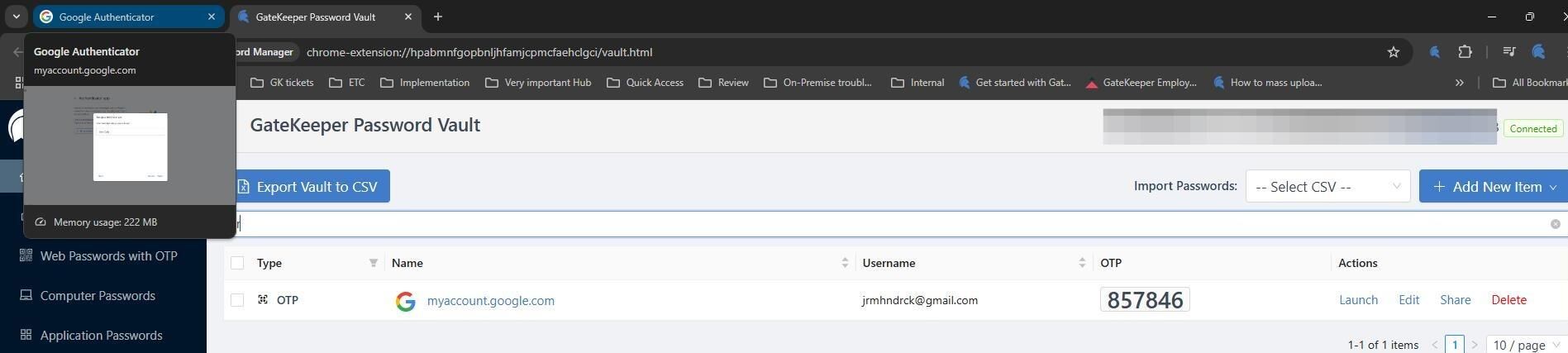
Task: Go to the previous results page arrow
Action: [x=1435, y=345]
